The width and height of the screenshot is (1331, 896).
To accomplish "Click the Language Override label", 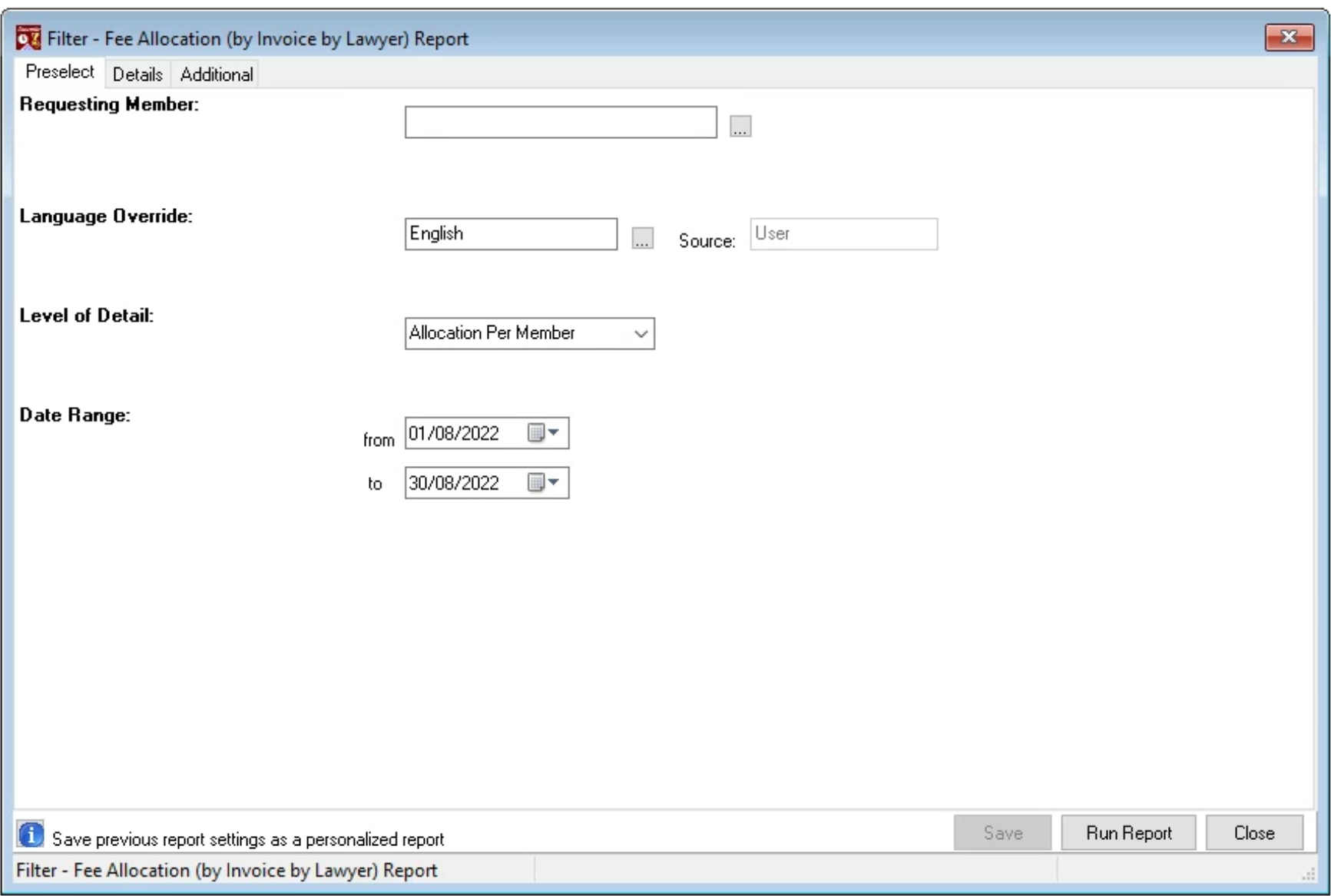I will click(106, 217).
